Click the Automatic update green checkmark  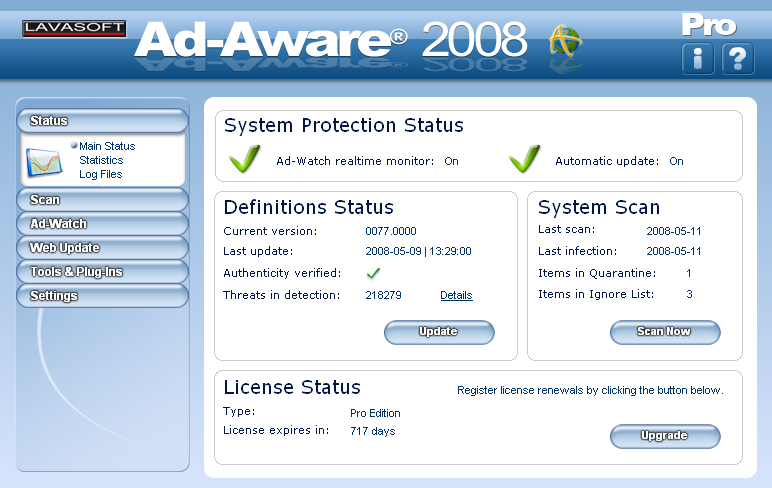coord(524,158)
